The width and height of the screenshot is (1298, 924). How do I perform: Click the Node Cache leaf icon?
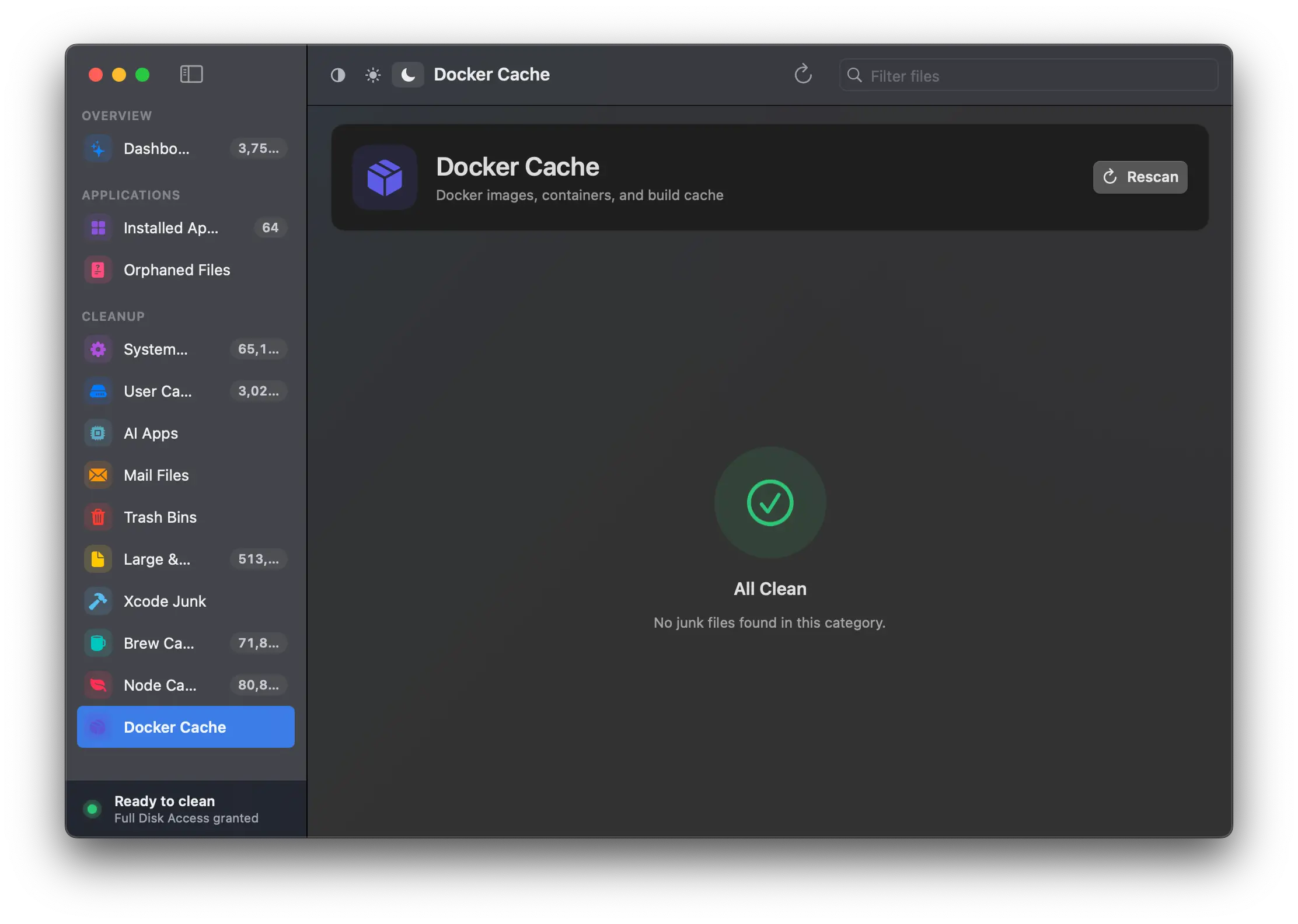(98, 685)
